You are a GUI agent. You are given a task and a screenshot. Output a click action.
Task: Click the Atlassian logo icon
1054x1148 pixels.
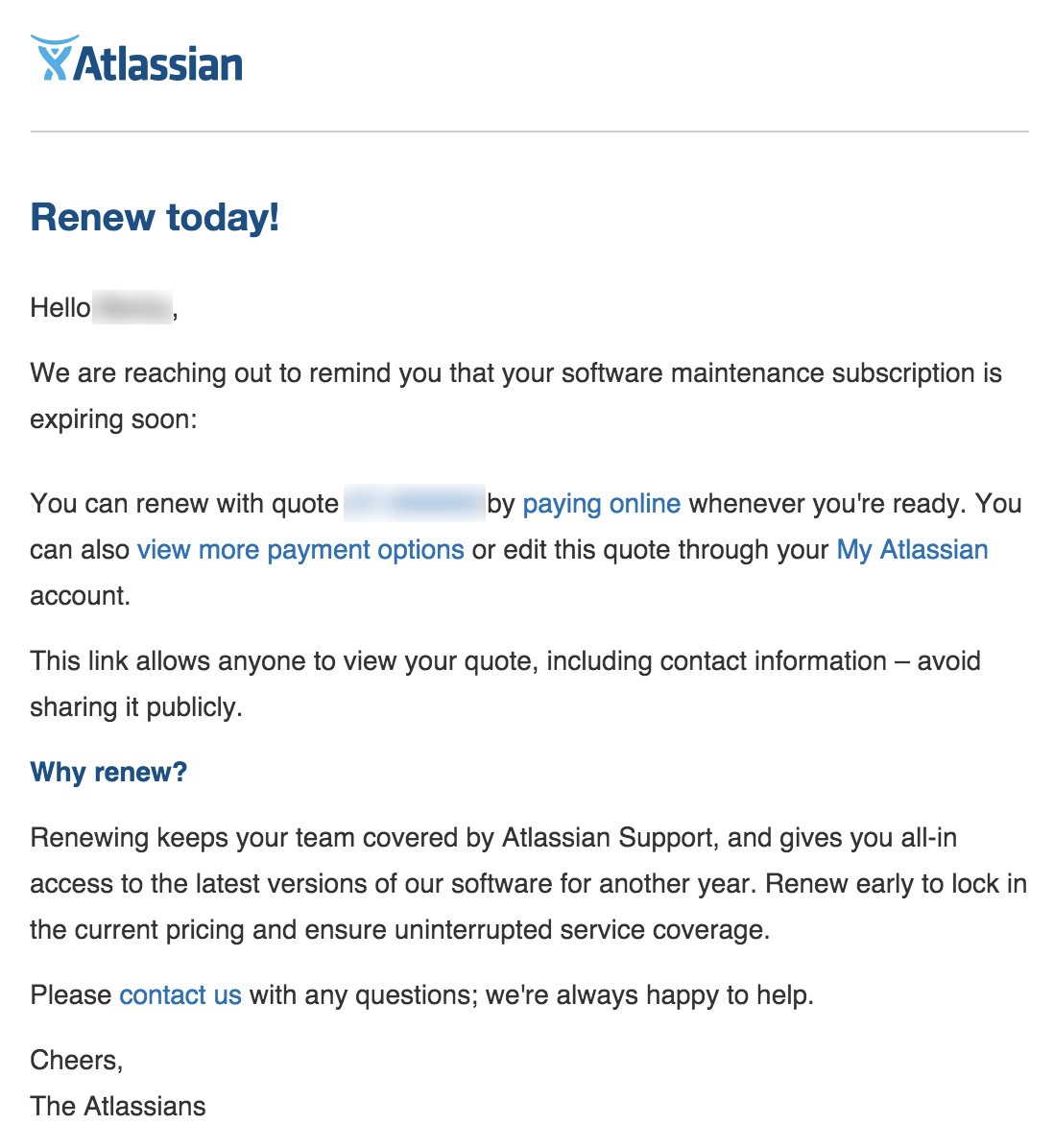(52, 59)
